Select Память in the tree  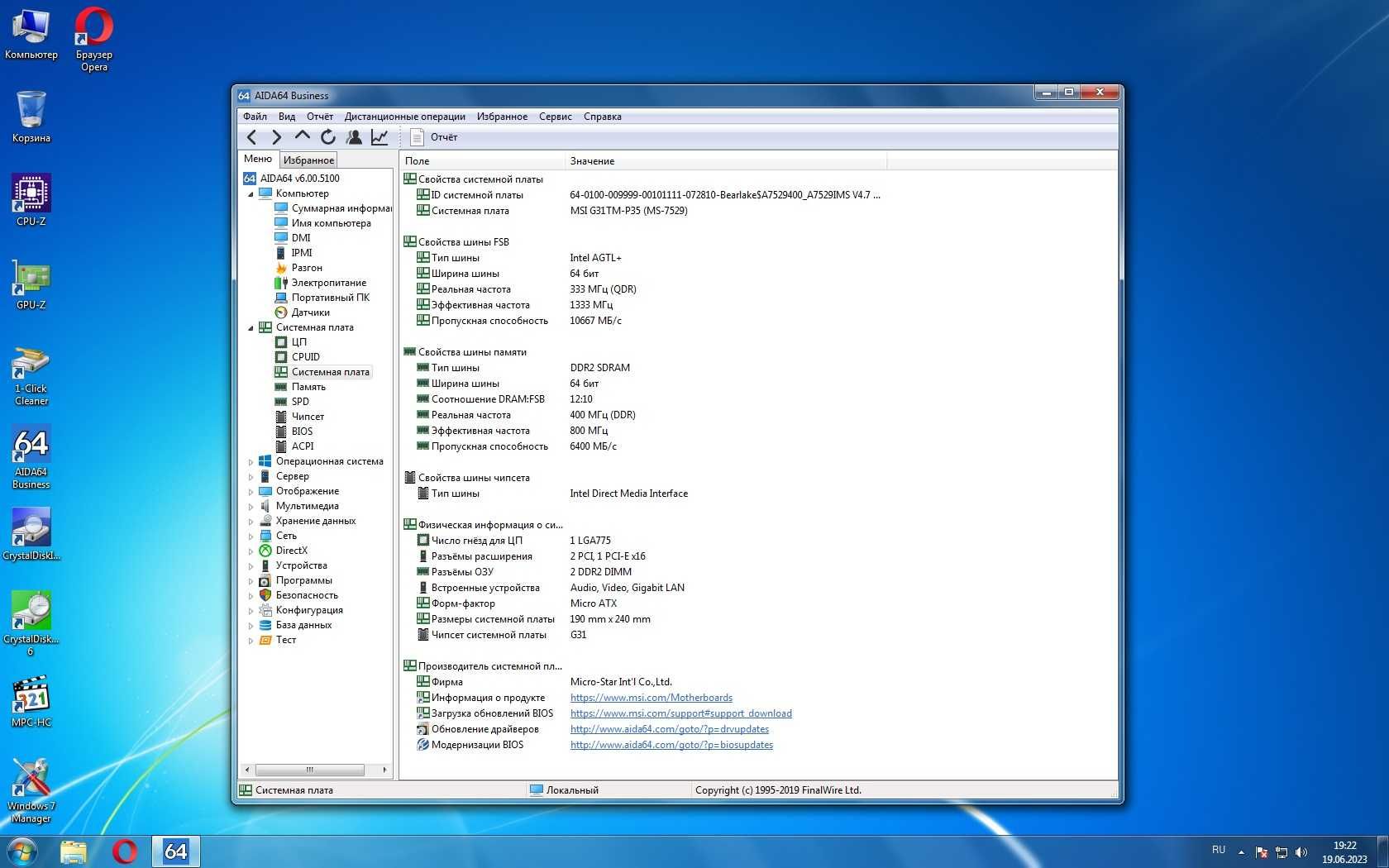tap(308, 387)
